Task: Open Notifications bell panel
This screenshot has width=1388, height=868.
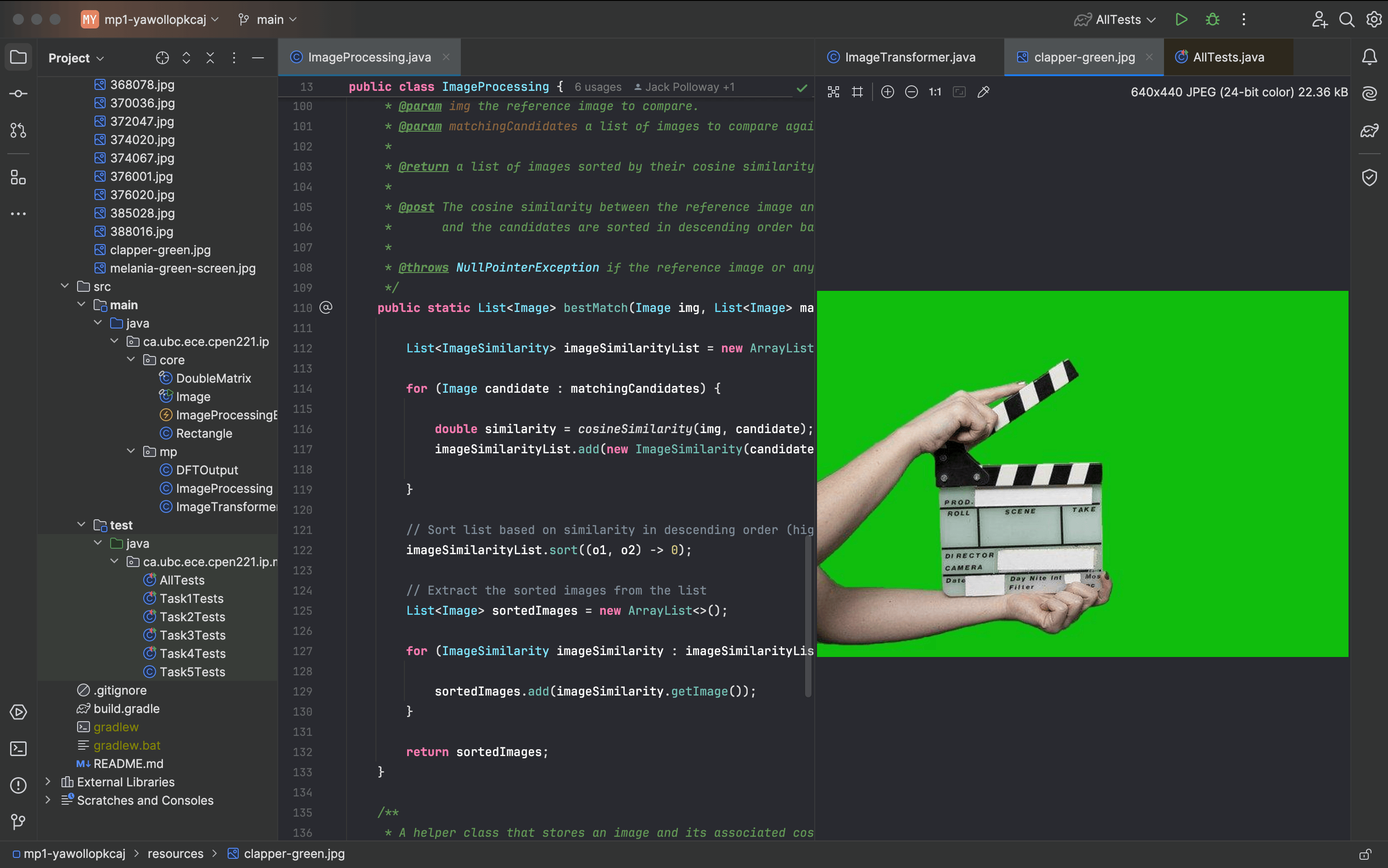Action: point(1370,57)
